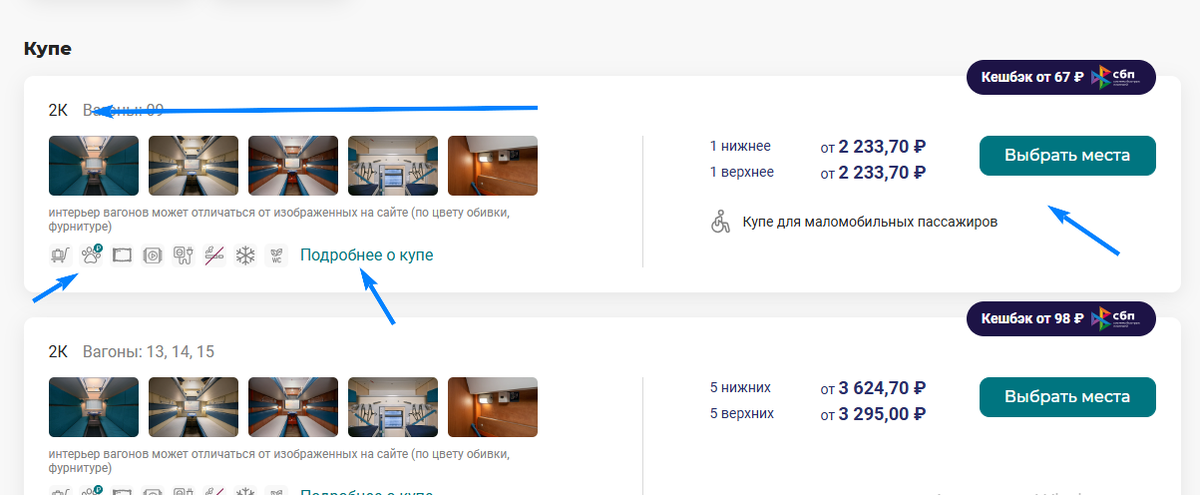Click price от 3 624,70 ₽
The width and height of the screenshot is (1200, 495).
pos(873,388)
